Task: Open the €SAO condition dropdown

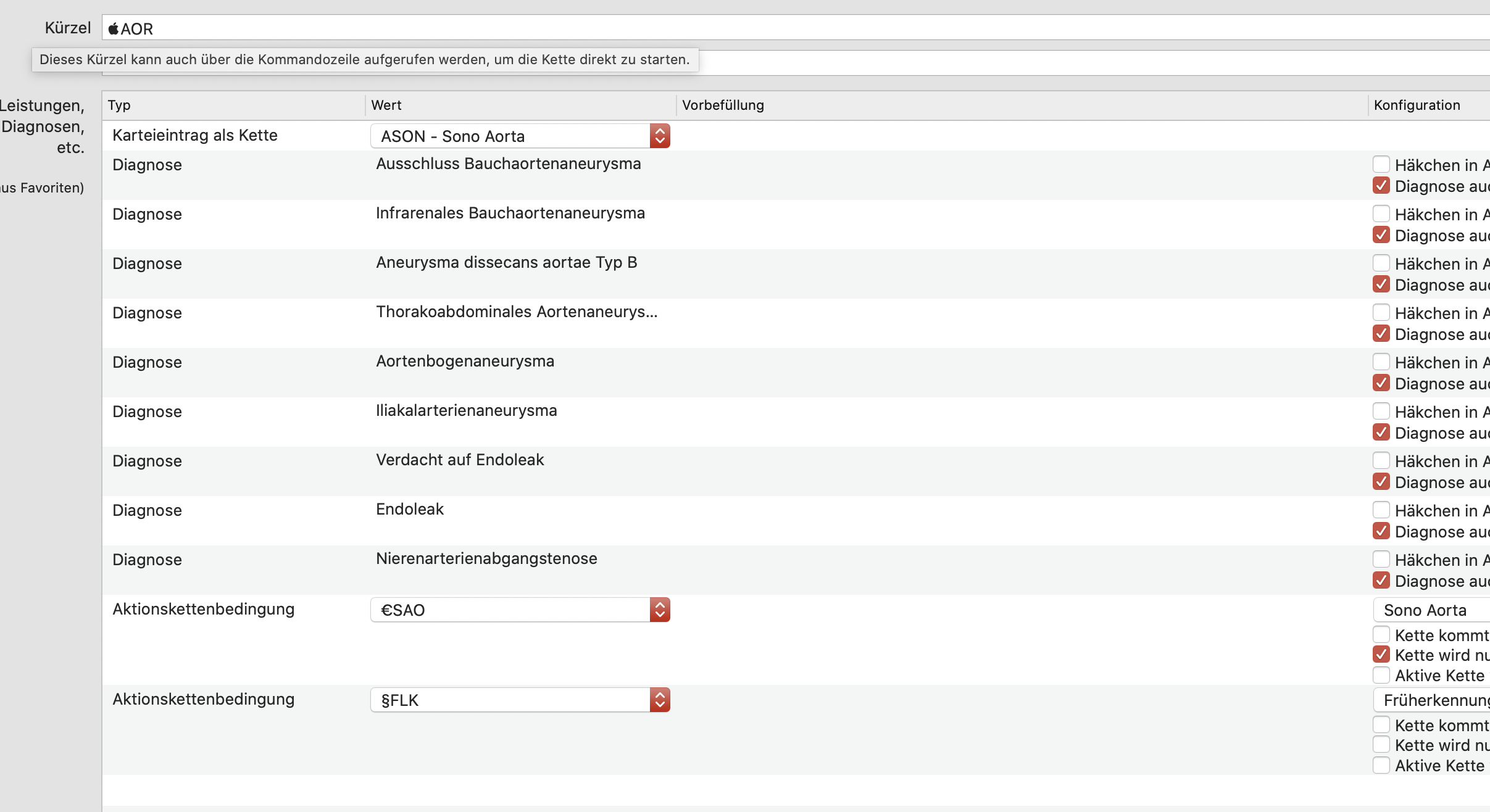Action: coord(520,610)
